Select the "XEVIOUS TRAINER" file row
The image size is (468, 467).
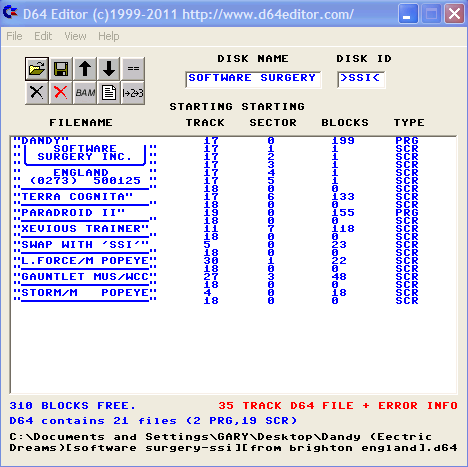[233, 228]
